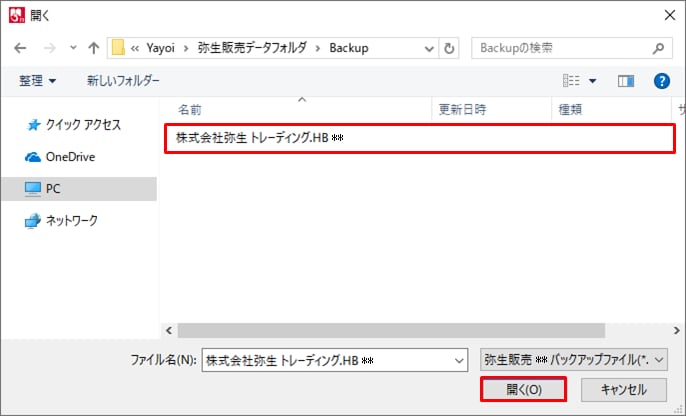Open クイック アクセス in the sidebar

(x=74, y=125)
